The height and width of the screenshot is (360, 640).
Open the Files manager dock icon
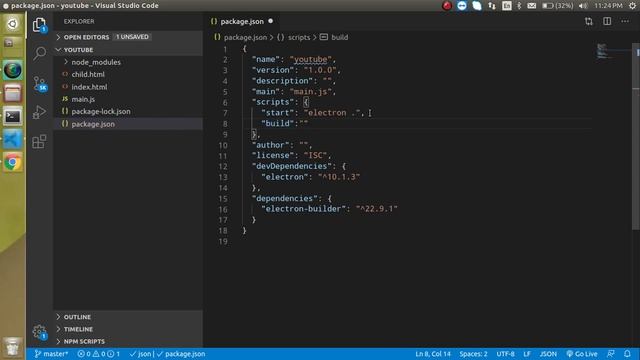[x=13, y=93]
